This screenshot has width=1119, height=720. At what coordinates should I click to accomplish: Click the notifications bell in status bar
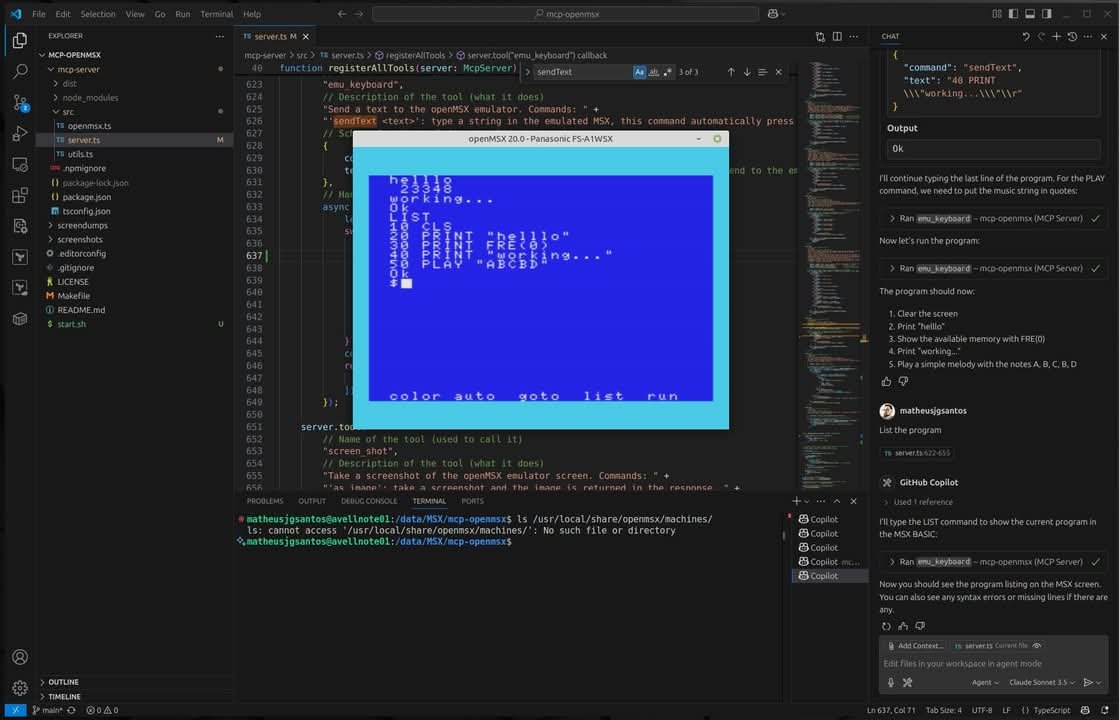[x=1104, y=710]
